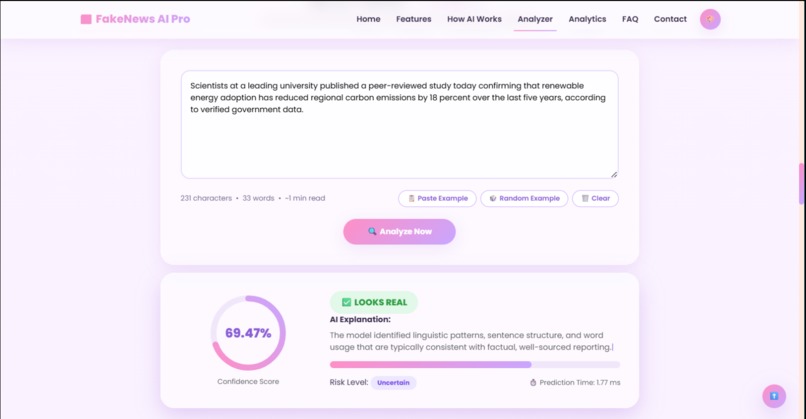Click the 69.47% confidence ring
This screenshot has height=419, width=806.
[248, 333]
